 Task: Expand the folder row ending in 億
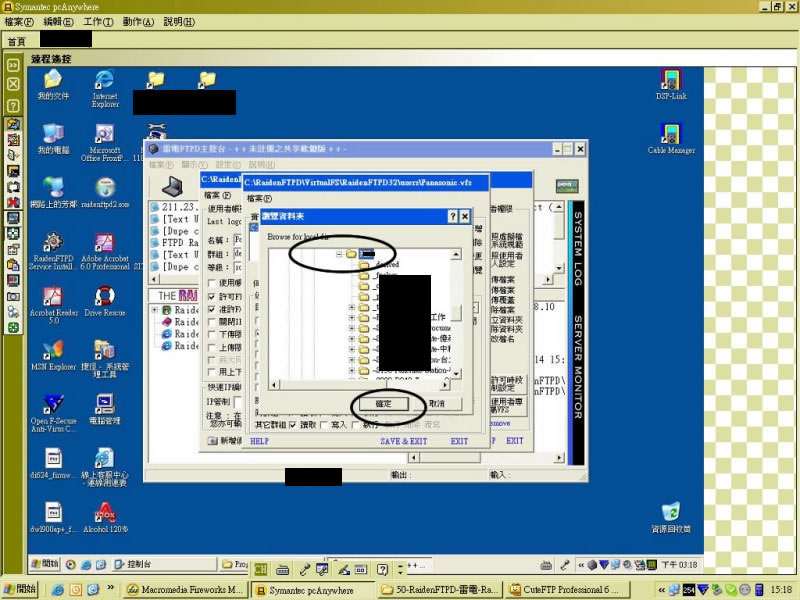tap(352, 338)
